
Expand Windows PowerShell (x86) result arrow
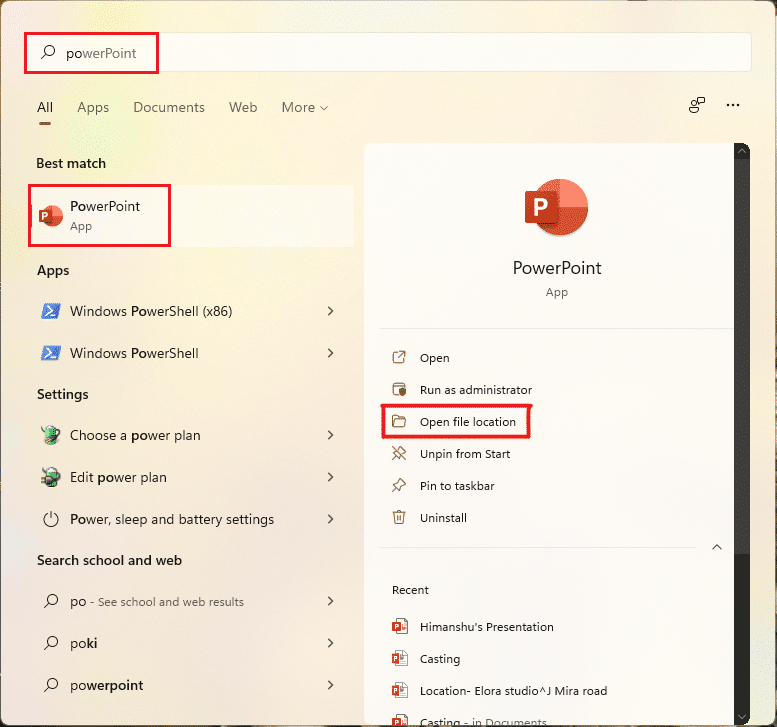point(331,311)
